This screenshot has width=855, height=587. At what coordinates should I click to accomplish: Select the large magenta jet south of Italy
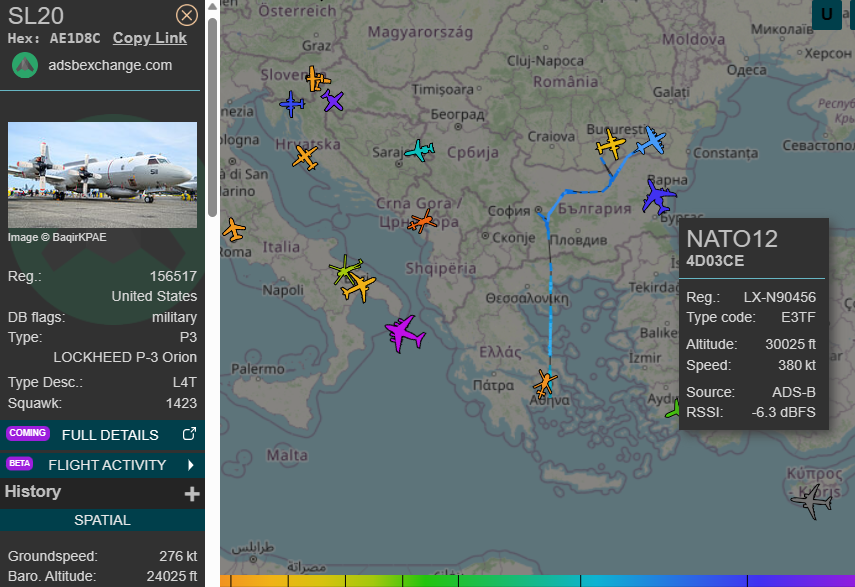click(405, 334)
